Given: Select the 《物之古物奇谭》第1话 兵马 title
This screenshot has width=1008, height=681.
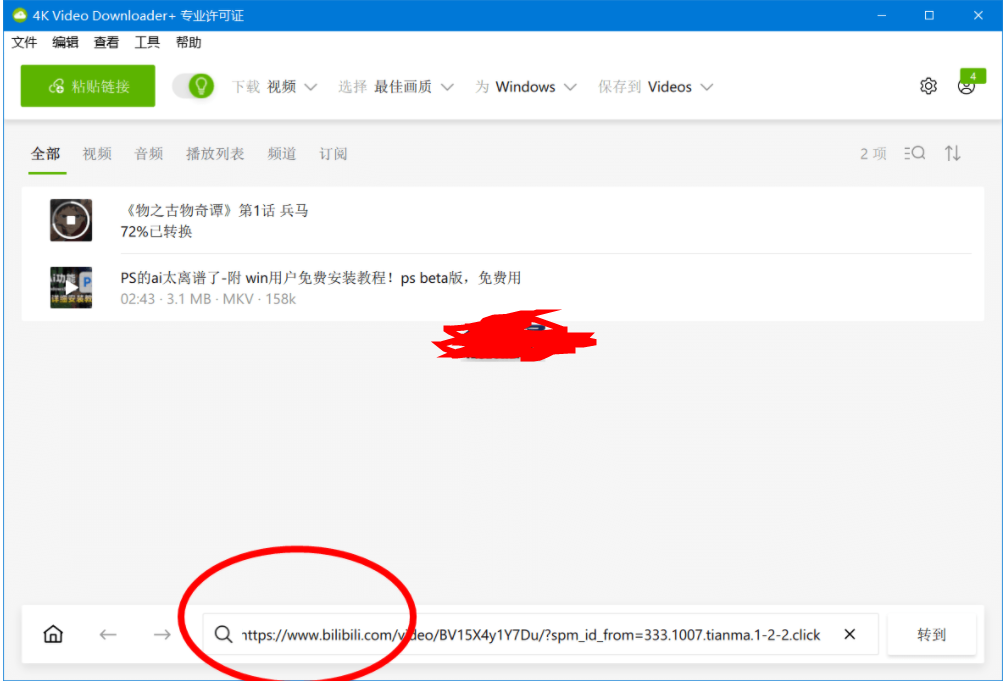Looking at the screenshot, I should coord(214,210).
